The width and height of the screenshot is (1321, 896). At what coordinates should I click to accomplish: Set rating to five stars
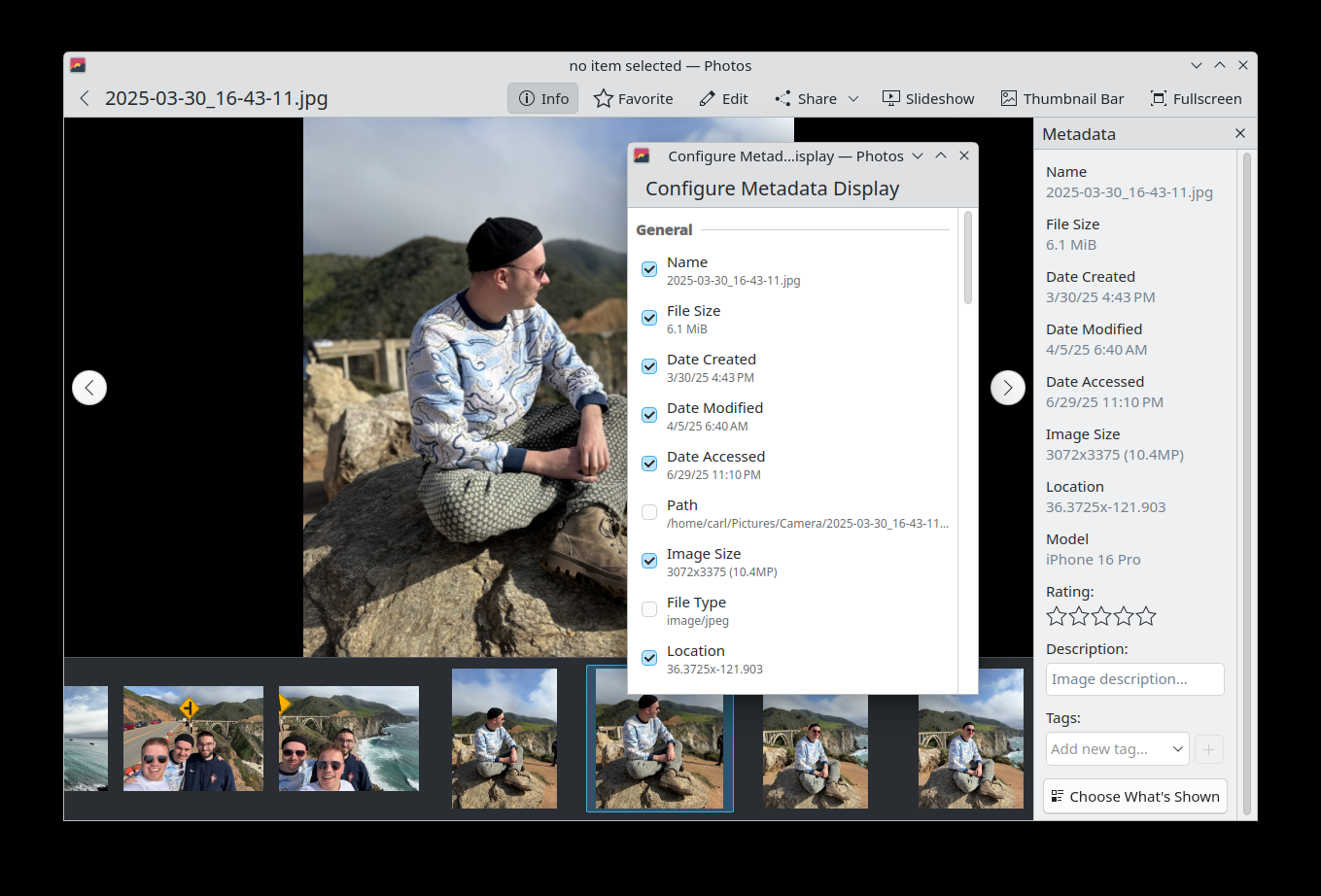[x=1146, y=616]
